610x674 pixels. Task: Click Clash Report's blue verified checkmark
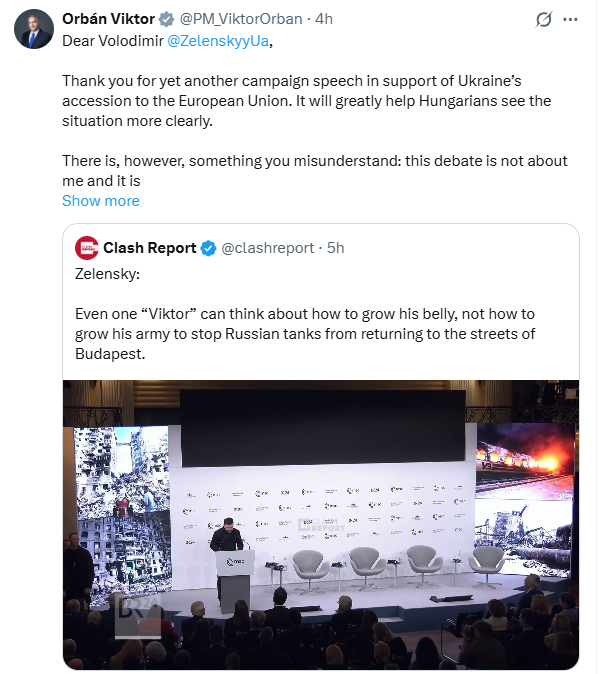pos(209,247)
